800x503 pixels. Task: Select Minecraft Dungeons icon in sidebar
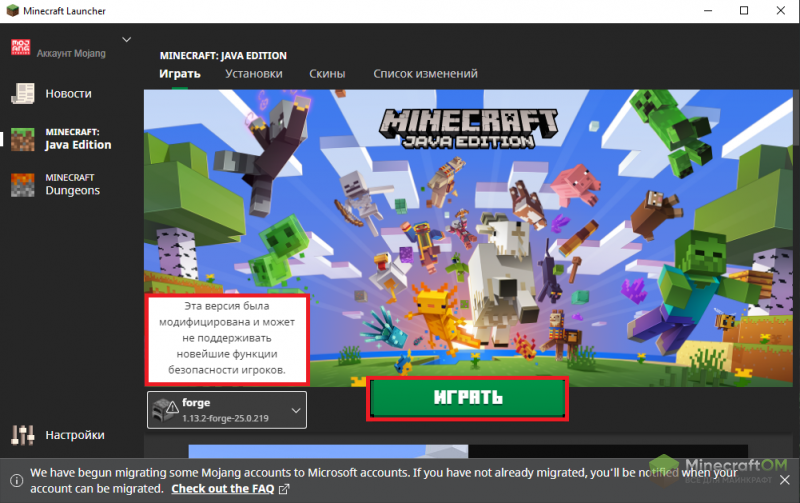[x=22, y=184]
